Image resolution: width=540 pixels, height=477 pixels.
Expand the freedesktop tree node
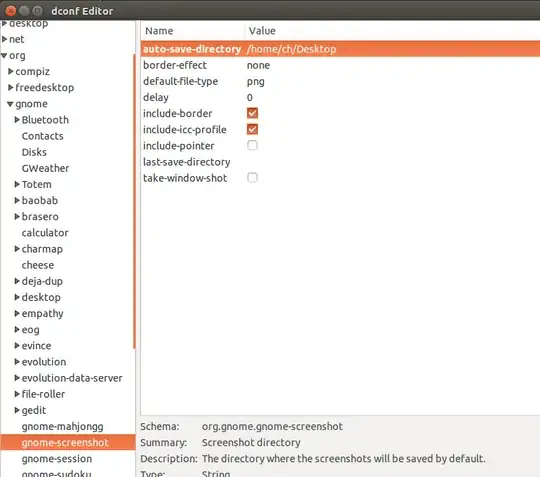click(11, 87)
